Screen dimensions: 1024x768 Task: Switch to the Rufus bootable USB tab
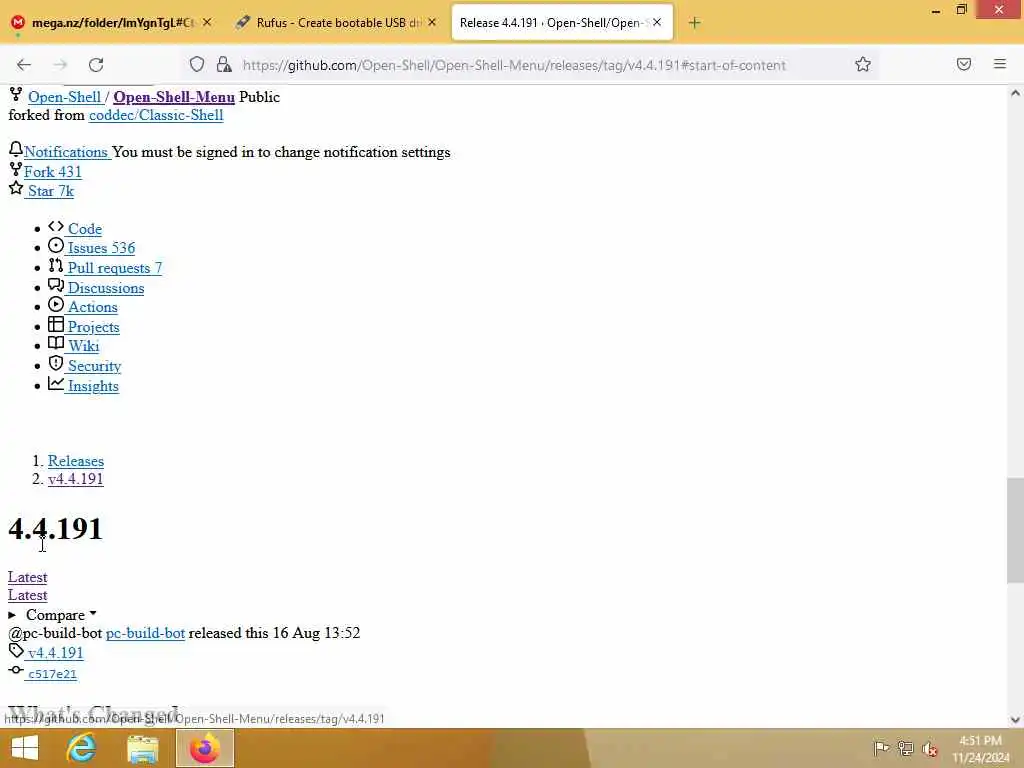coord(336,23)
